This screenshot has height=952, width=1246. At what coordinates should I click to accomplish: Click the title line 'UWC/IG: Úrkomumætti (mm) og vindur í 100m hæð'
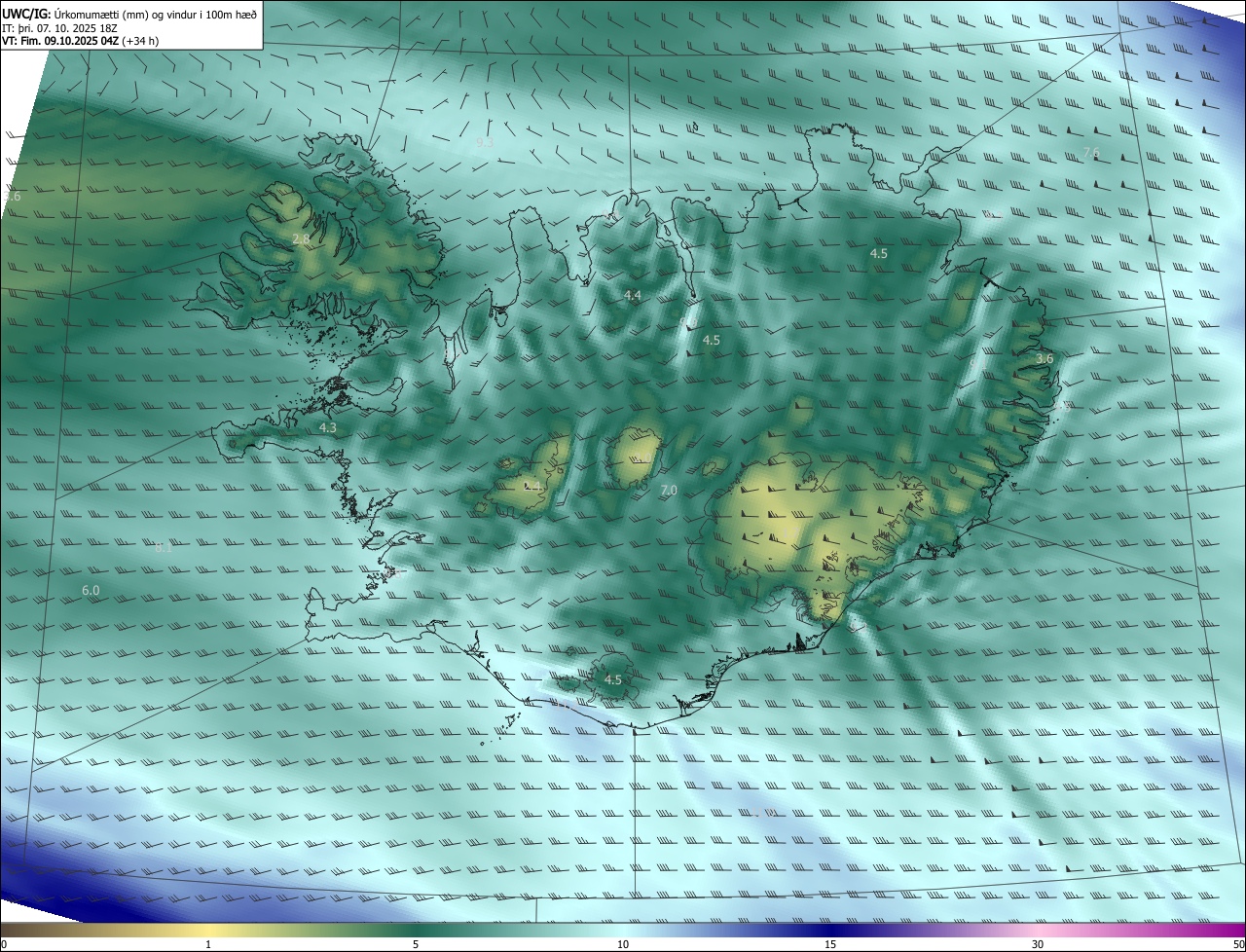(x=129, y=14)
